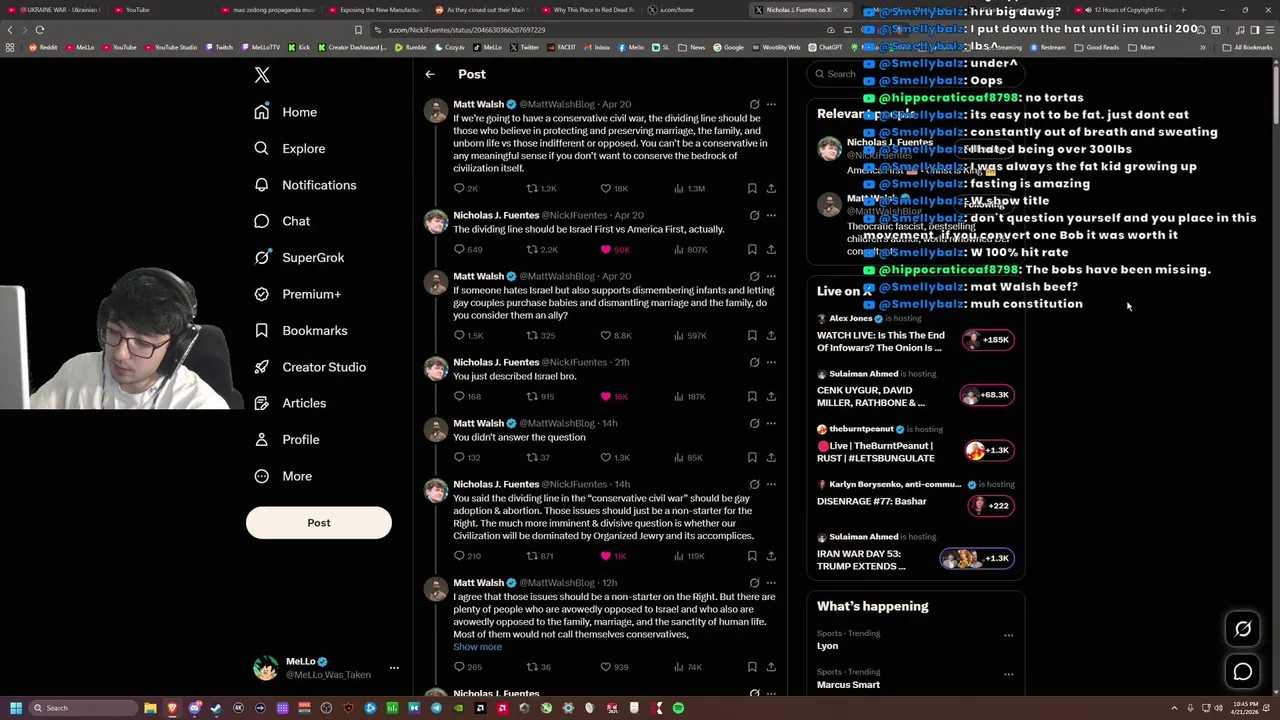Image resolution: width=1280 pixels, height=720 pixels.
Task: Open options on the 'You didn't answer' post
Action: (771, 423)
